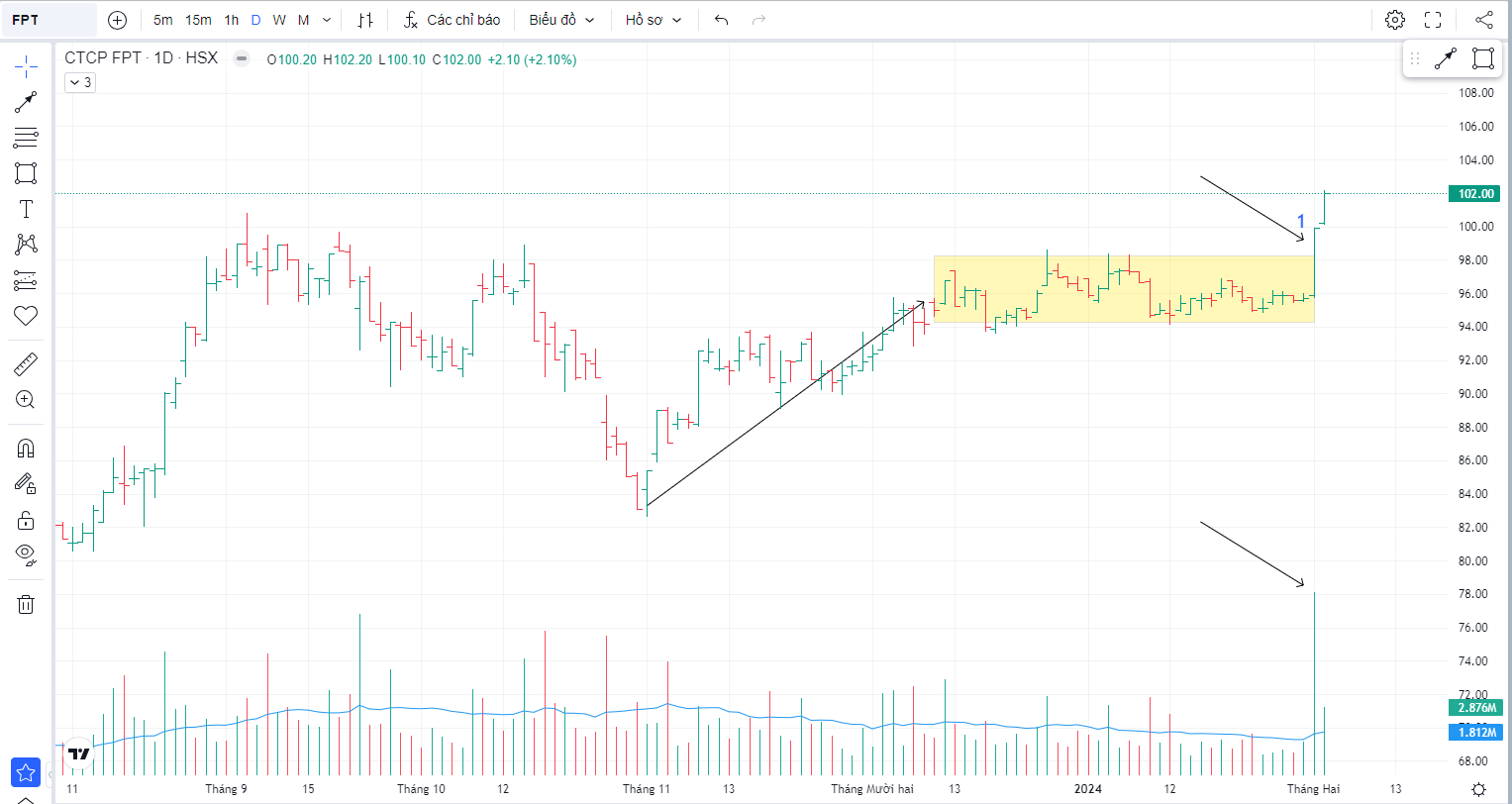The image size is (1512, 804).
Task: Activate the zoom in tool
Action: [26, 400]
